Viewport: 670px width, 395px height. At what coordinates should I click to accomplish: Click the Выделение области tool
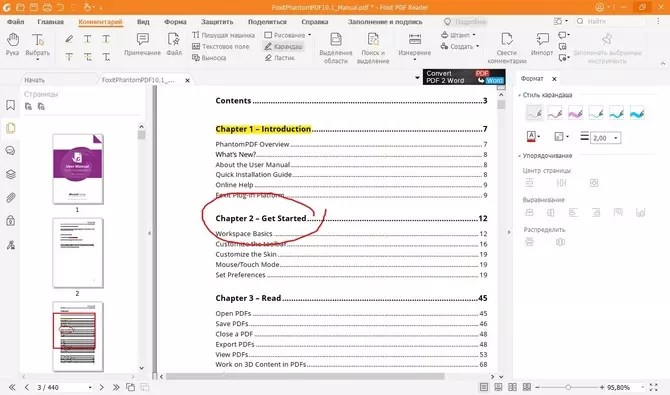click(336, 48)
